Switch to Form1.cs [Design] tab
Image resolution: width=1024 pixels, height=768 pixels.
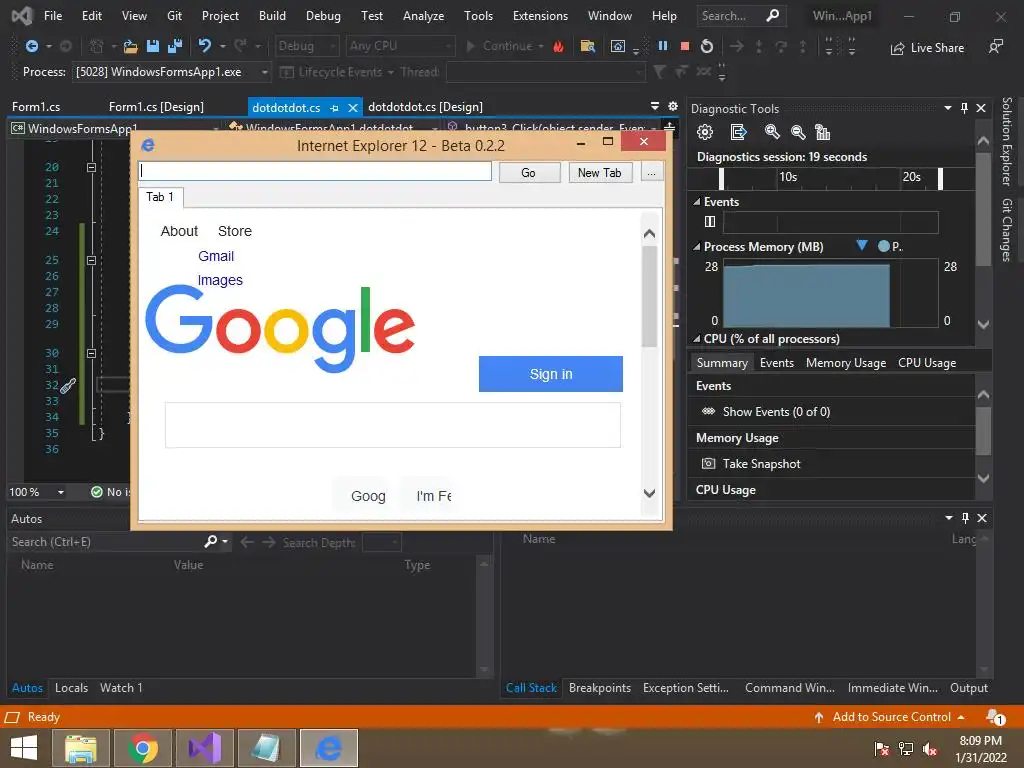point(156,107)
